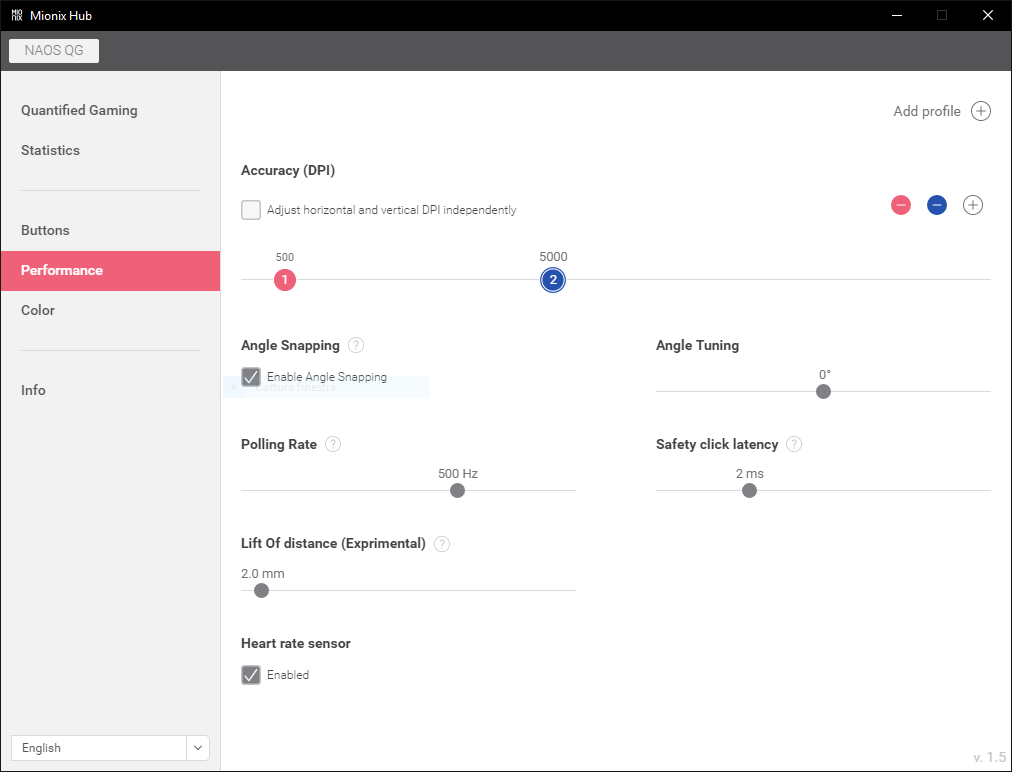Expand the English language dropdown arrow
Image resolution: width=1012 pixels, height=772 pixels.
click(x=198, y=748)
